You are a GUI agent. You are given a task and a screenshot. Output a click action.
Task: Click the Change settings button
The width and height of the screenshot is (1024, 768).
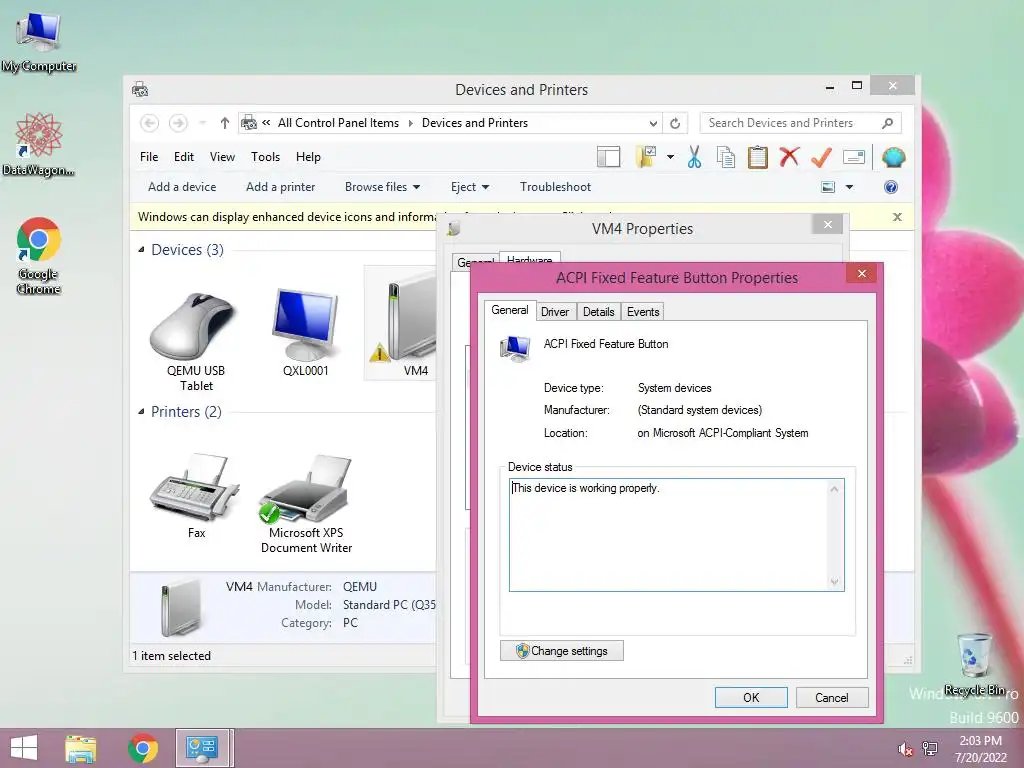(x=562, y=651)
